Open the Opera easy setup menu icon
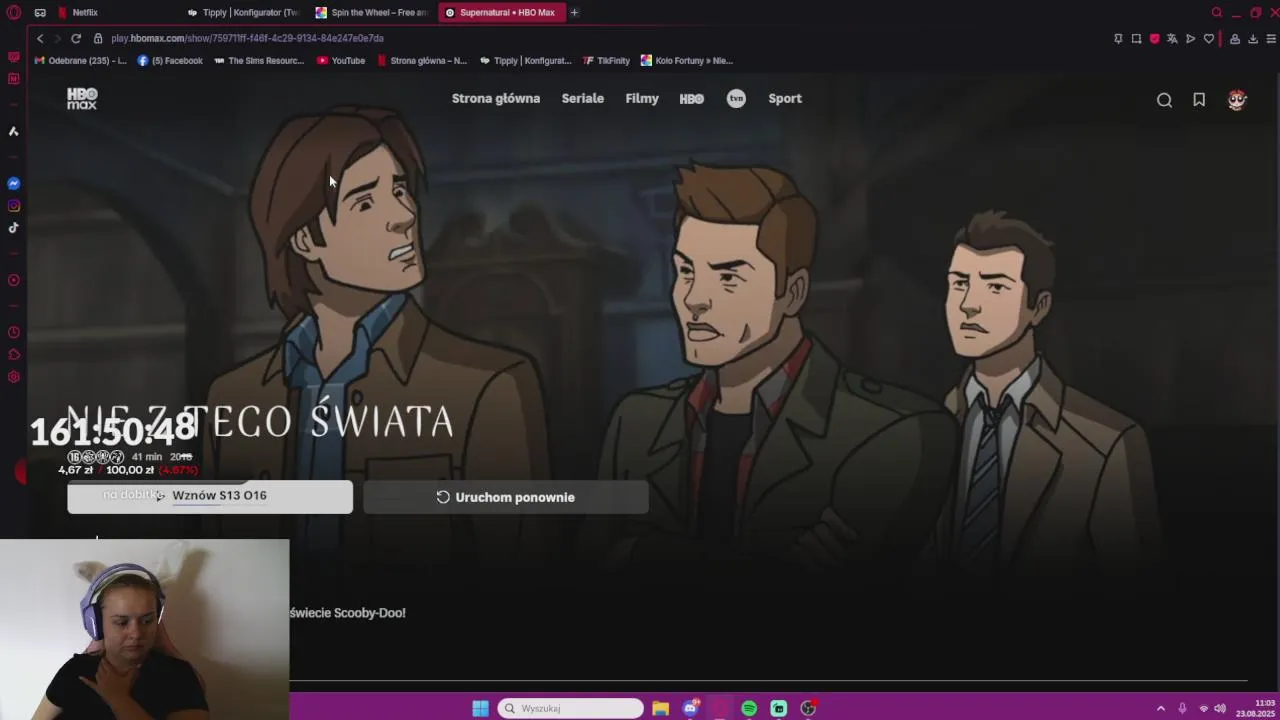The height and width of the screenshot is (720, 1280). (1271, 38)
